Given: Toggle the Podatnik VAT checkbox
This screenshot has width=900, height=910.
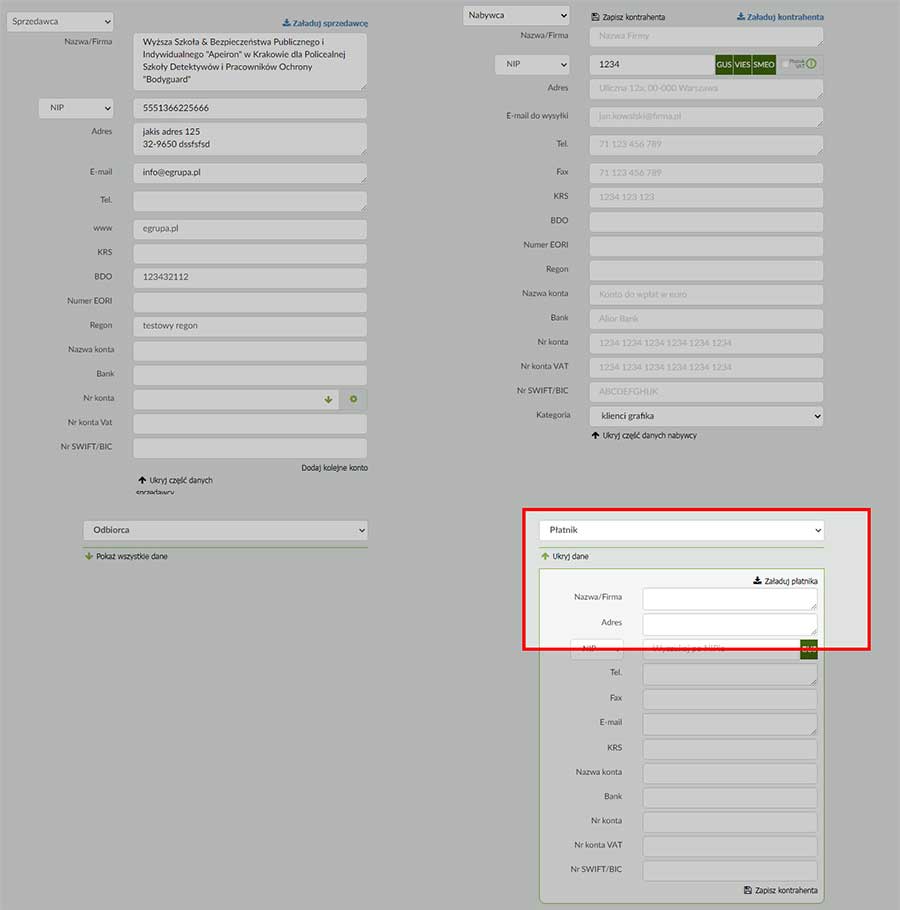Looking at the screenshot, I should [x=786, y=64].
